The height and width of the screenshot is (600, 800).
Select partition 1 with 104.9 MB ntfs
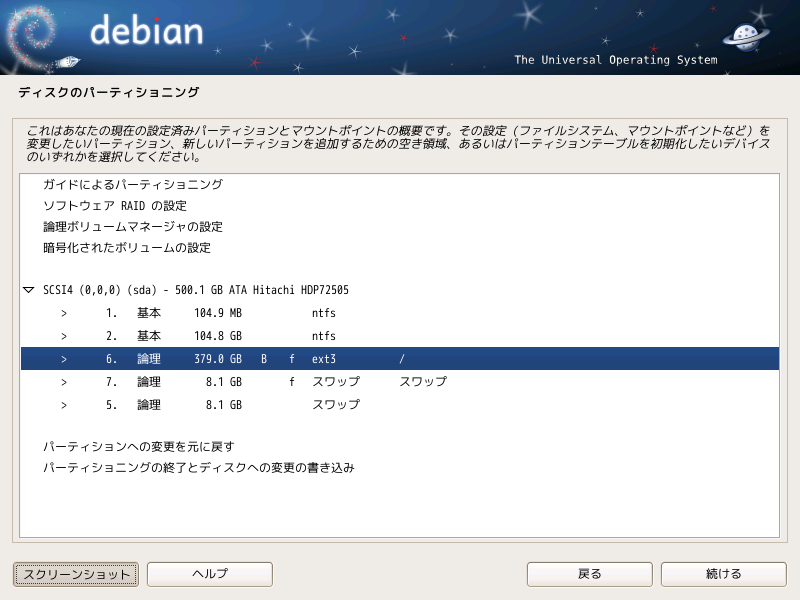pyautogui.click(x=400, y=313)
